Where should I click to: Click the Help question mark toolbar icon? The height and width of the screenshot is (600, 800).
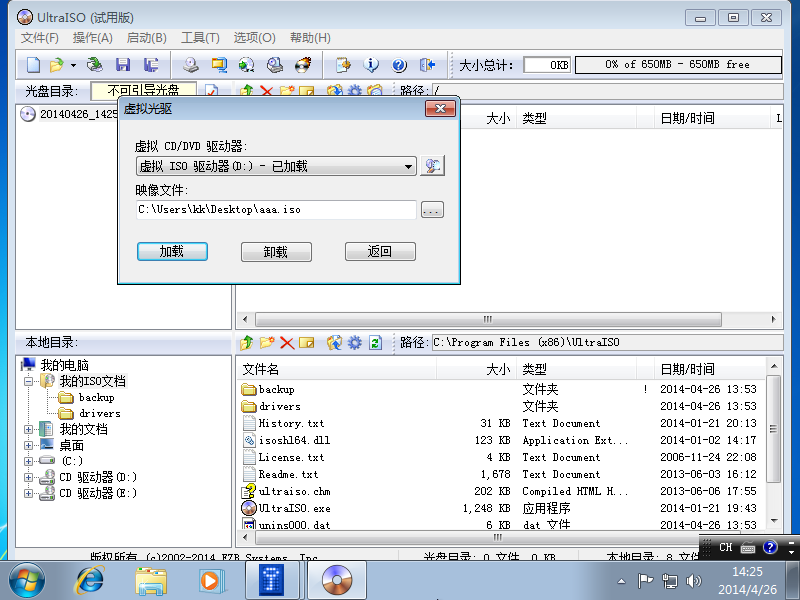tap(399, 65)
